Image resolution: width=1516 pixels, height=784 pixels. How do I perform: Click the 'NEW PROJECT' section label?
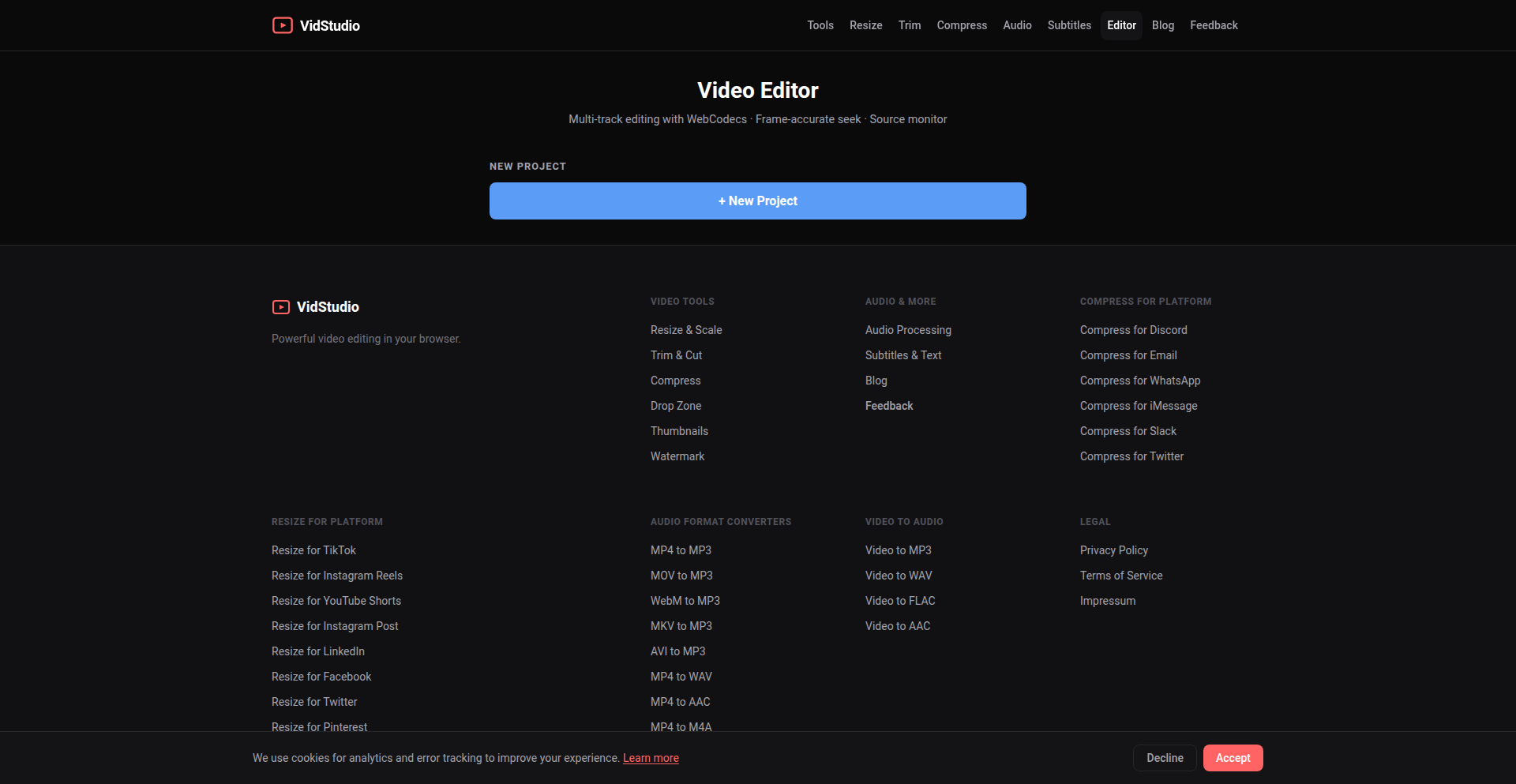527,167
